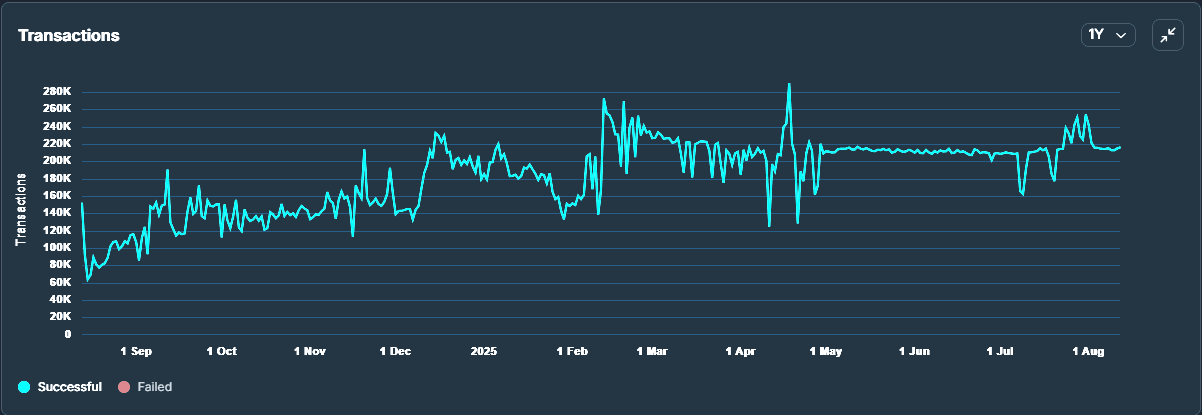Viewport: 1202px width, 415px height.
Task: Open the 1Y time range dropdown
Action: coord(1107,35)
